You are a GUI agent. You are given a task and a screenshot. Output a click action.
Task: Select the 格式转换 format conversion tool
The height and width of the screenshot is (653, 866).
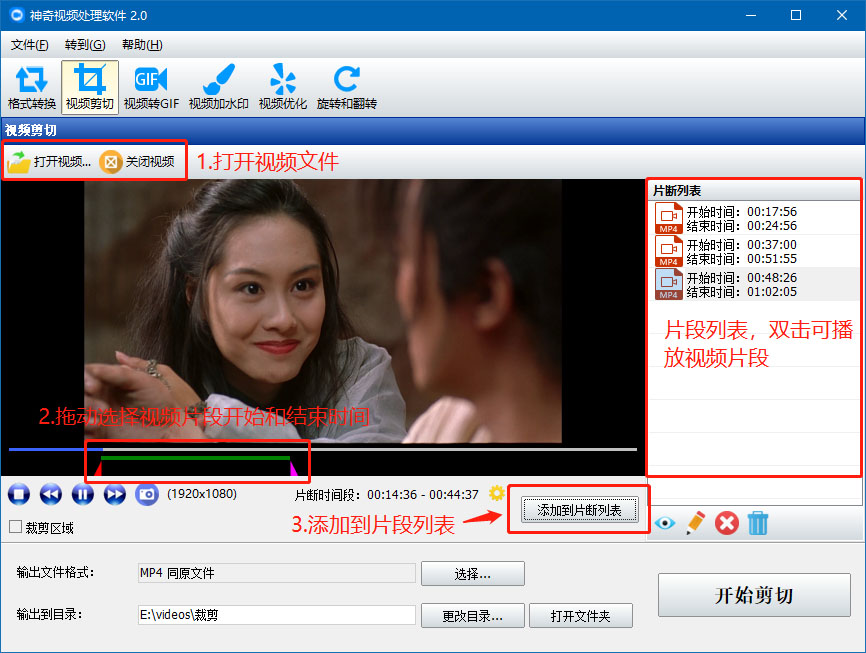(32, 87)
